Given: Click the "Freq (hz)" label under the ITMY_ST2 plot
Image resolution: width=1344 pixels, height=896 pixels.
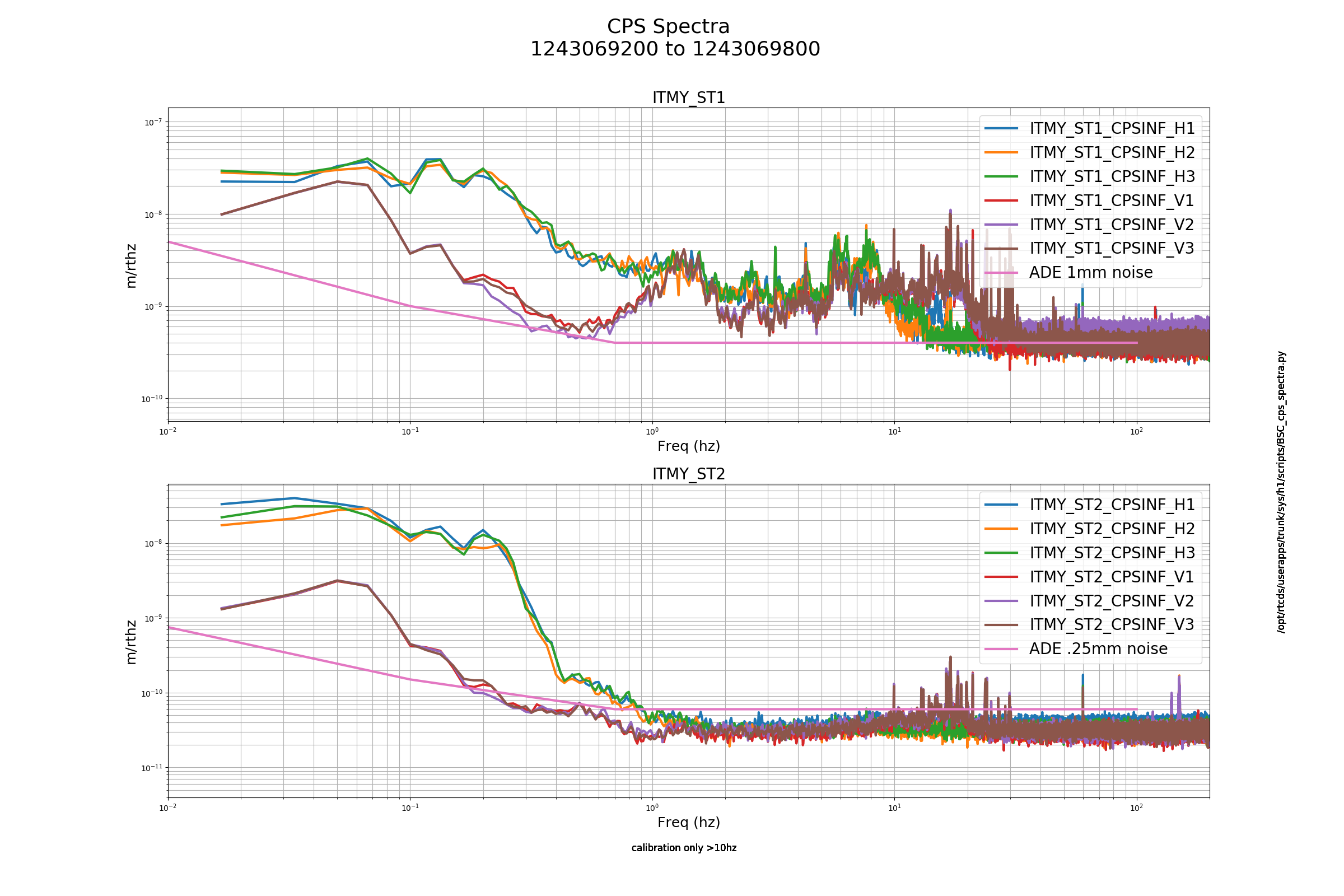Looking at the screenshot, I should (689, 823).
